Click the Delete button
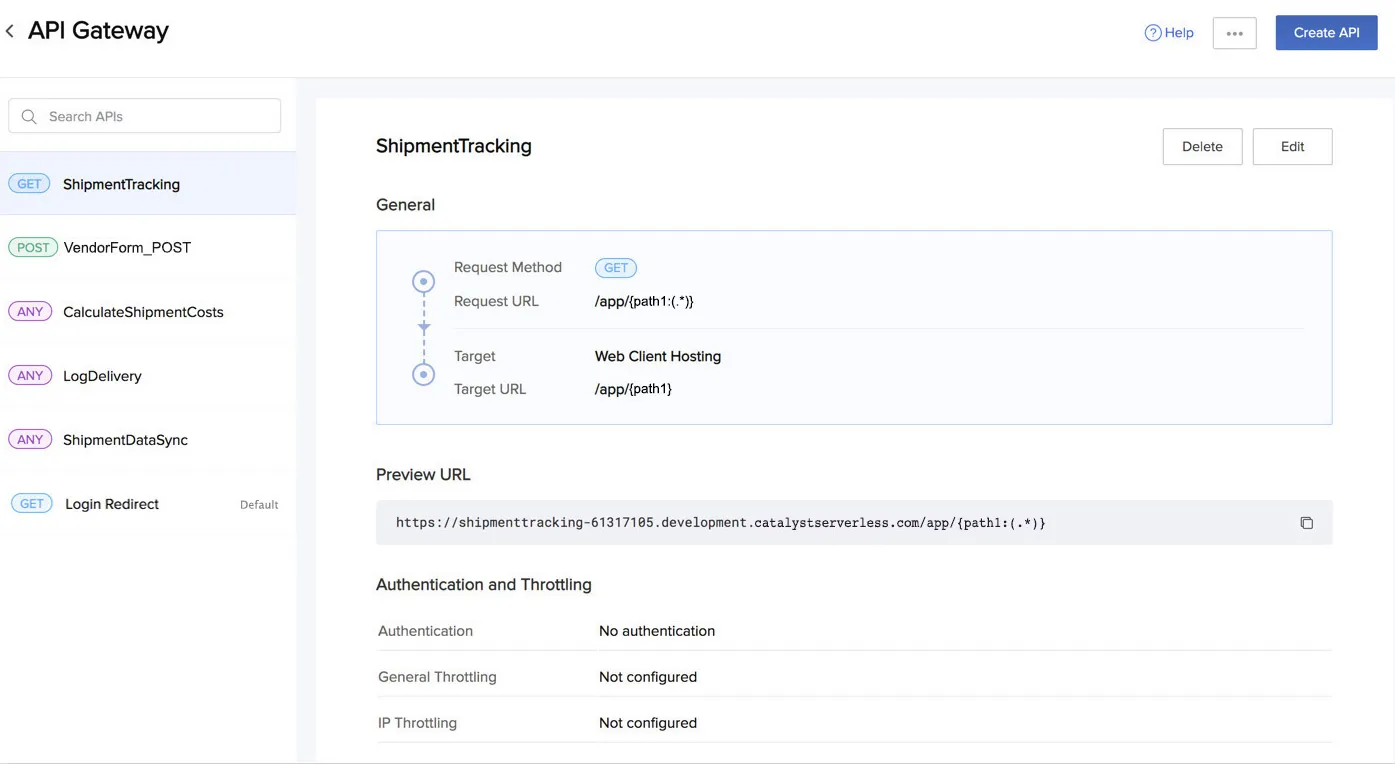This screenshot has height=764, width=1395. pyautogui.click(x=1202, y=146)
